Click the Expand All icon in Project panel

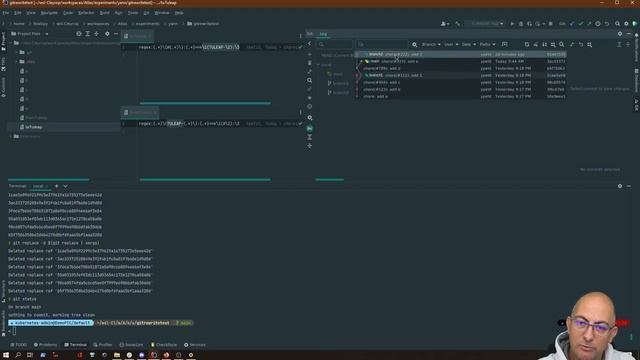(x=87, y=34)
